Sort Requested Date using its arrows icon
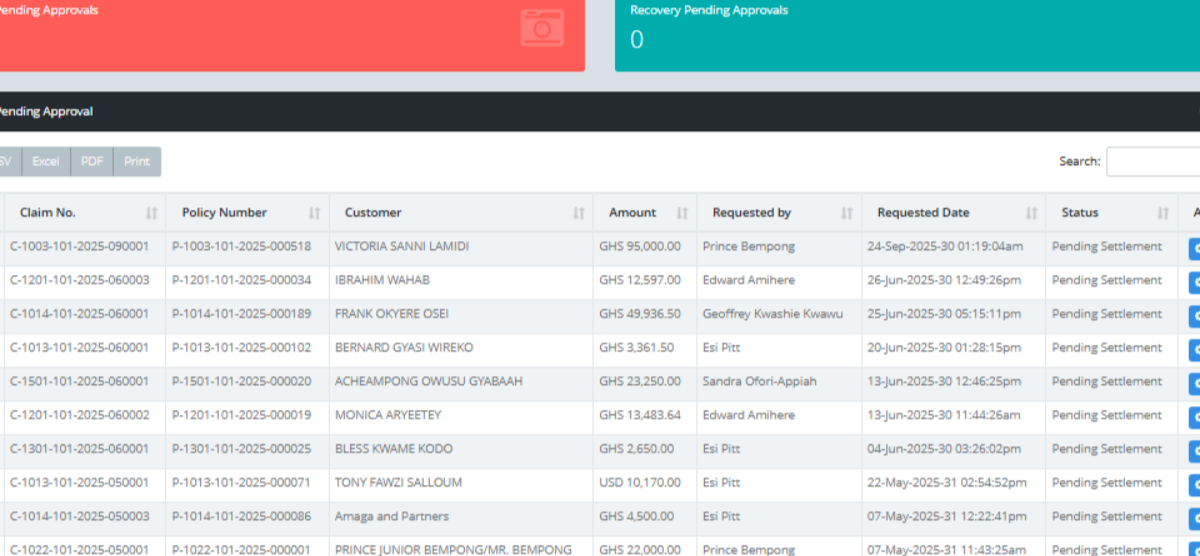The width and height of the screenshot is (1200, 556). (1032, 213)
